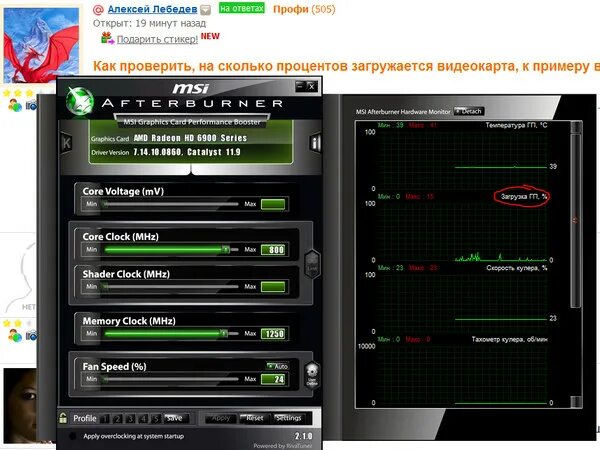
Task: Click the Fan Speed slider track
Action: click(171, 379)
